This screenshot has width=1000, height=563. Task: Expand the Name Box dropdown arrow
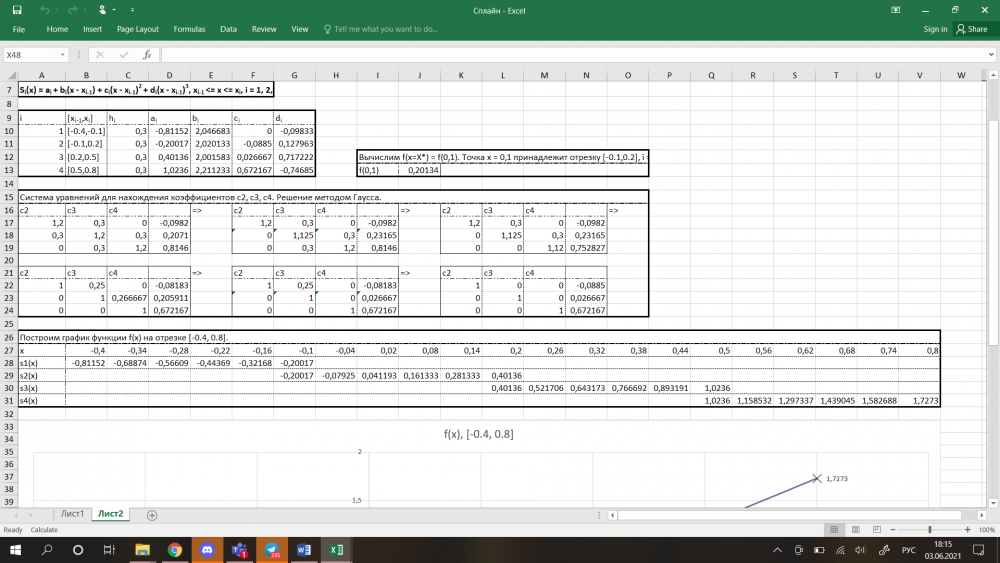click(62, 55)
